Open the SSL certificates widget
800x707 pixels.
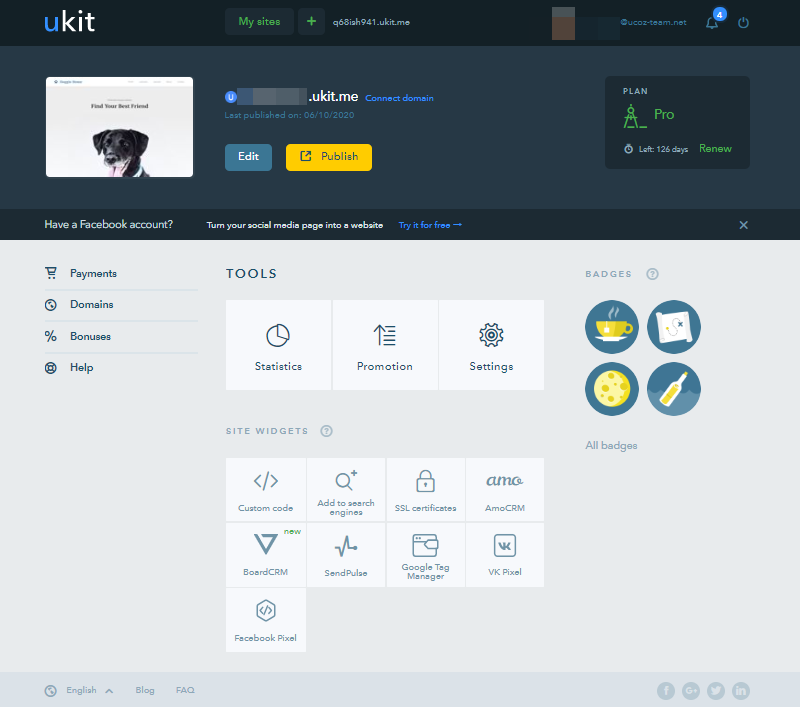[x=425, y=489]
